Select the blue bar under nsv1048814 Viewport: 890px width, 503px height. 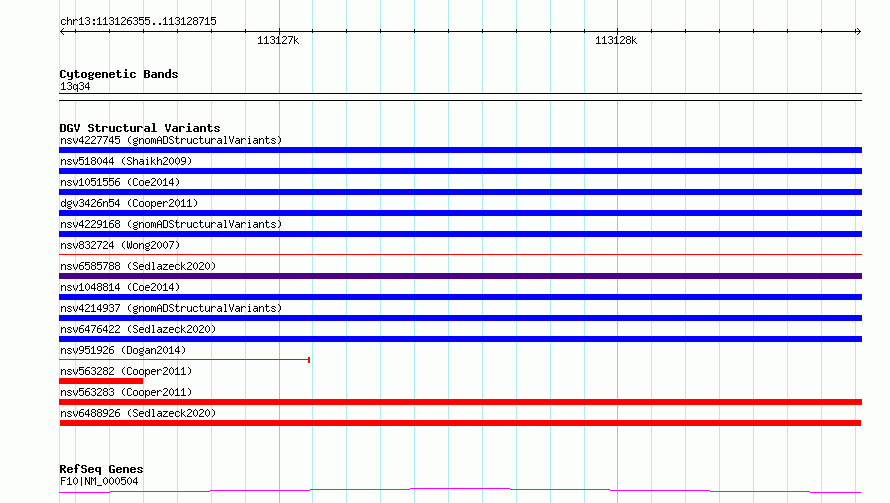pyautogui.click(x=460, y=297)
